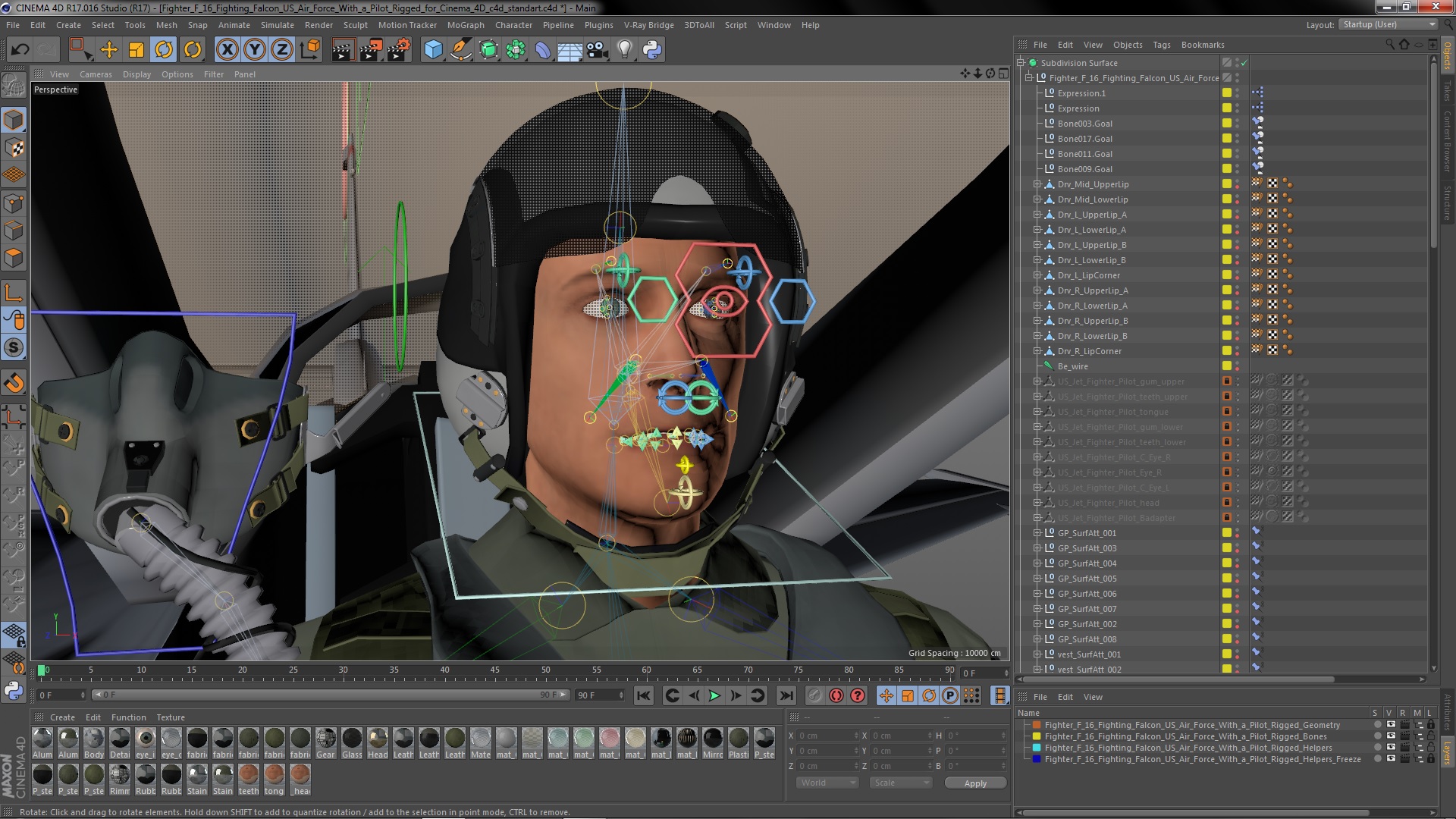Go to start of animation
The height and width of the screenshot is (819, 1456).
[644, 695]
